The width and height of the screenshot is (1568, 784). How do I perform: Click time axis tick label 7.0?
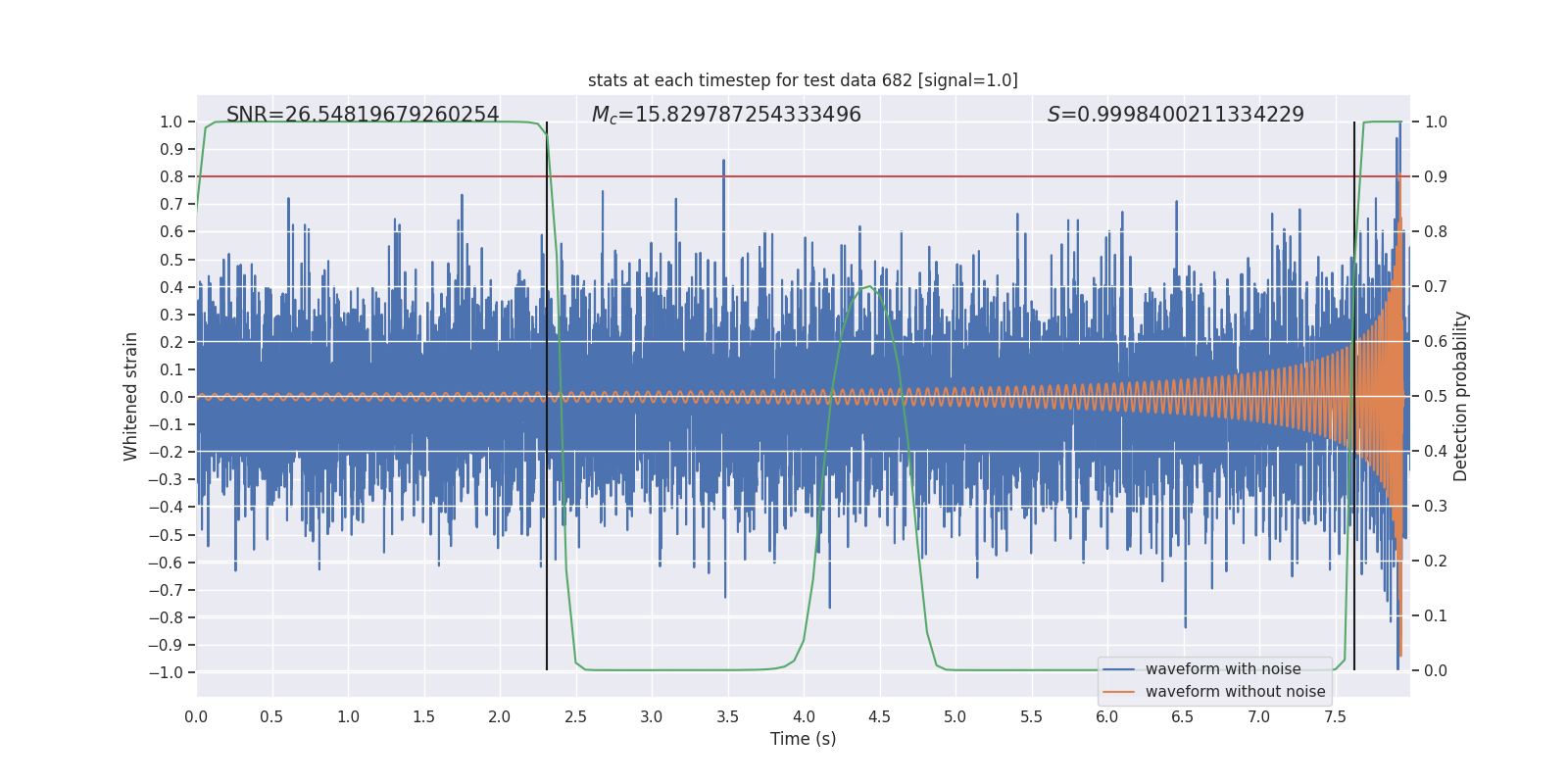pos(1259,716)
